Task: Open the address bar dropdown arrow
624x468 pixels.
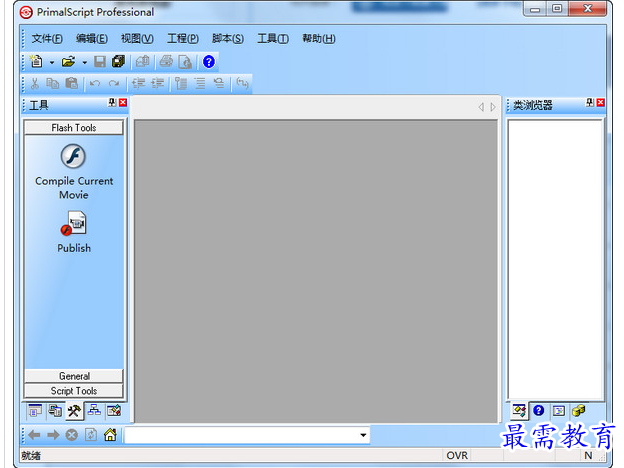Action: click(x=363, y=435)
